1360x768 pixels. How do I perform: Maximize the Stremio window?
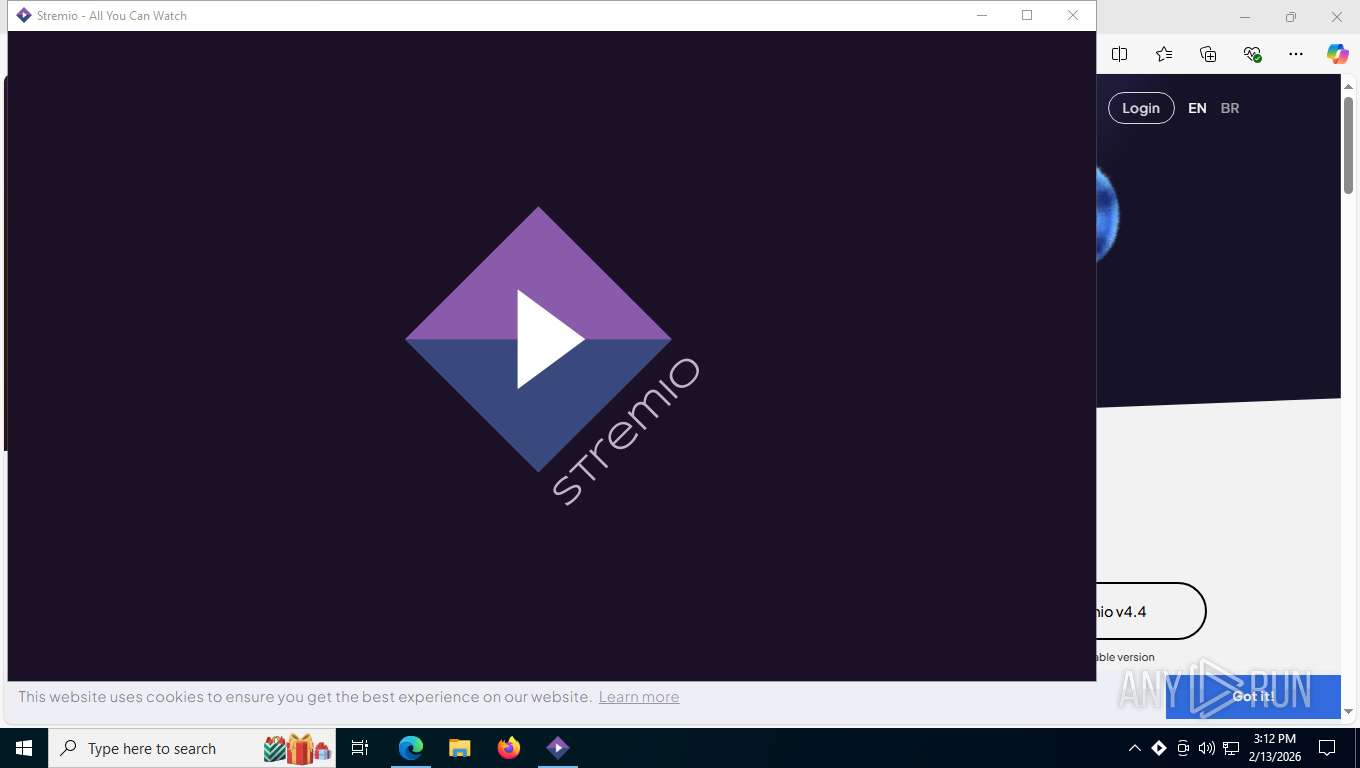click(x=1027, y=16)
